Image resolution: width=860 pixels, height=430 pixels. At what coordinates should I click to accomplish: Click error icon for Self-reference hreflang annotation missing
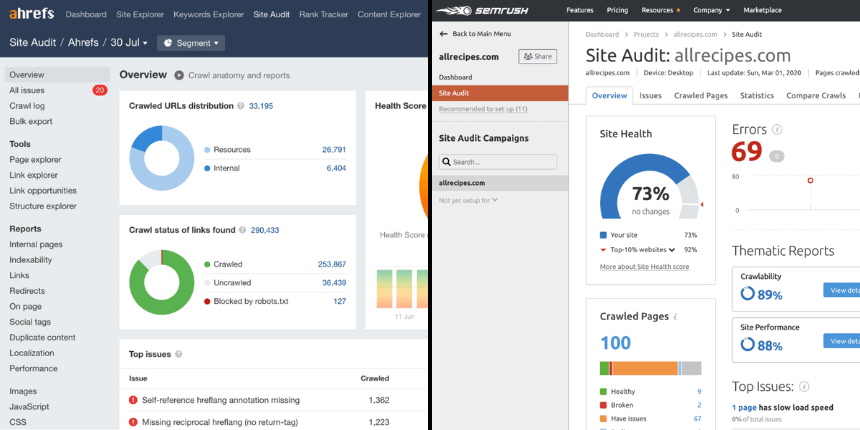point(133,400)
